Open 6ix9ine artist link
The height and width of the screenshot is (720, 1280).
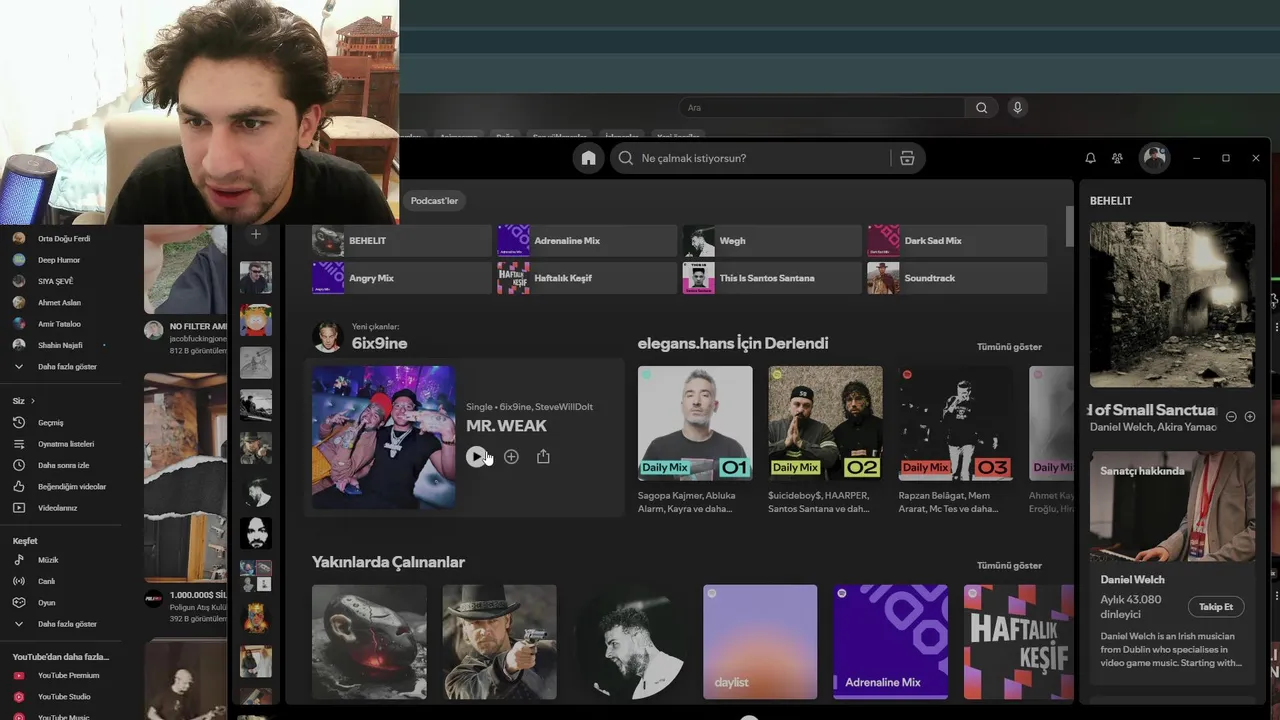(379, 343)
